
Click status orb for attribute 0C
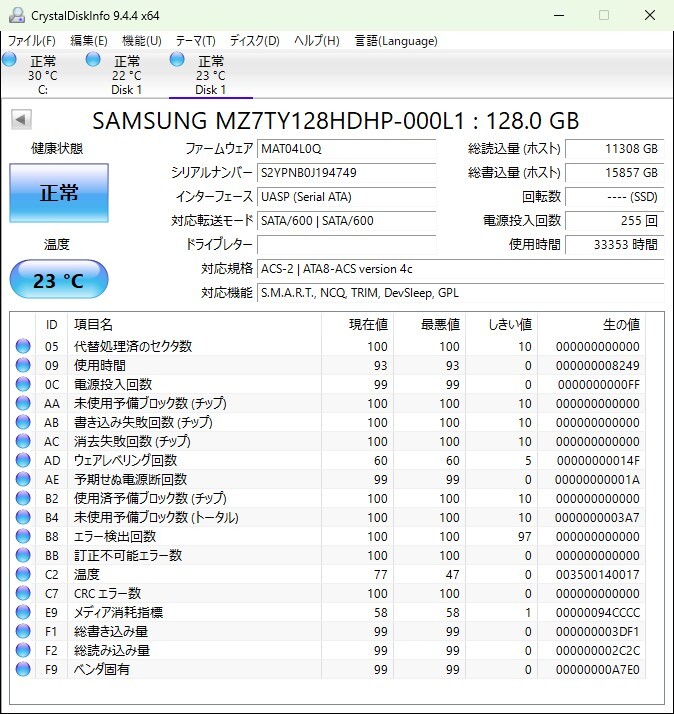pos(23,384)
